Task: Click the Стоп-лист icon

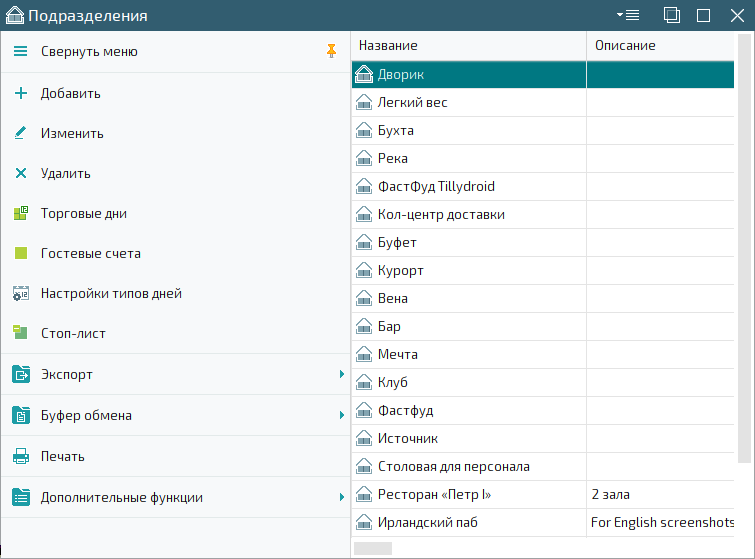Action: tap(20, 333)
